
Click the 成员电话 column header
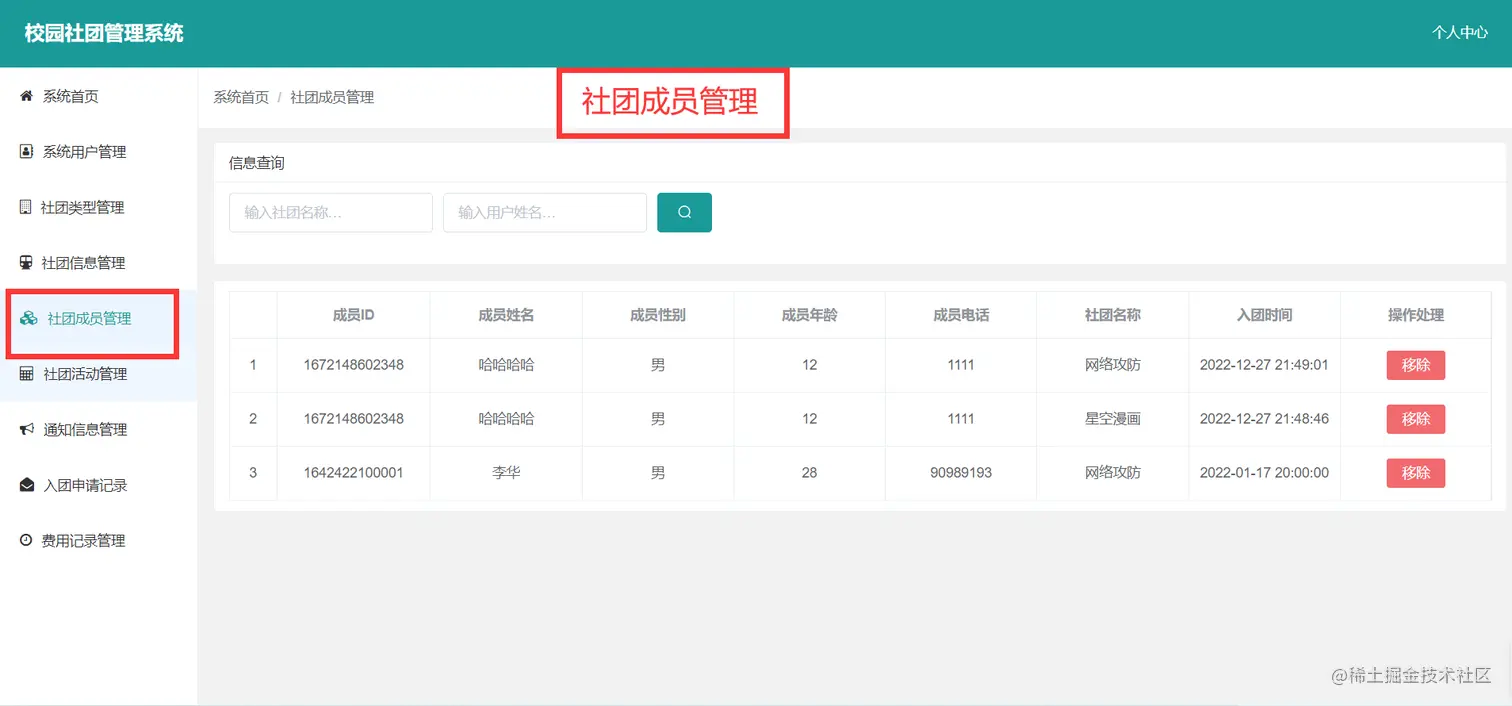click(961, 315)
